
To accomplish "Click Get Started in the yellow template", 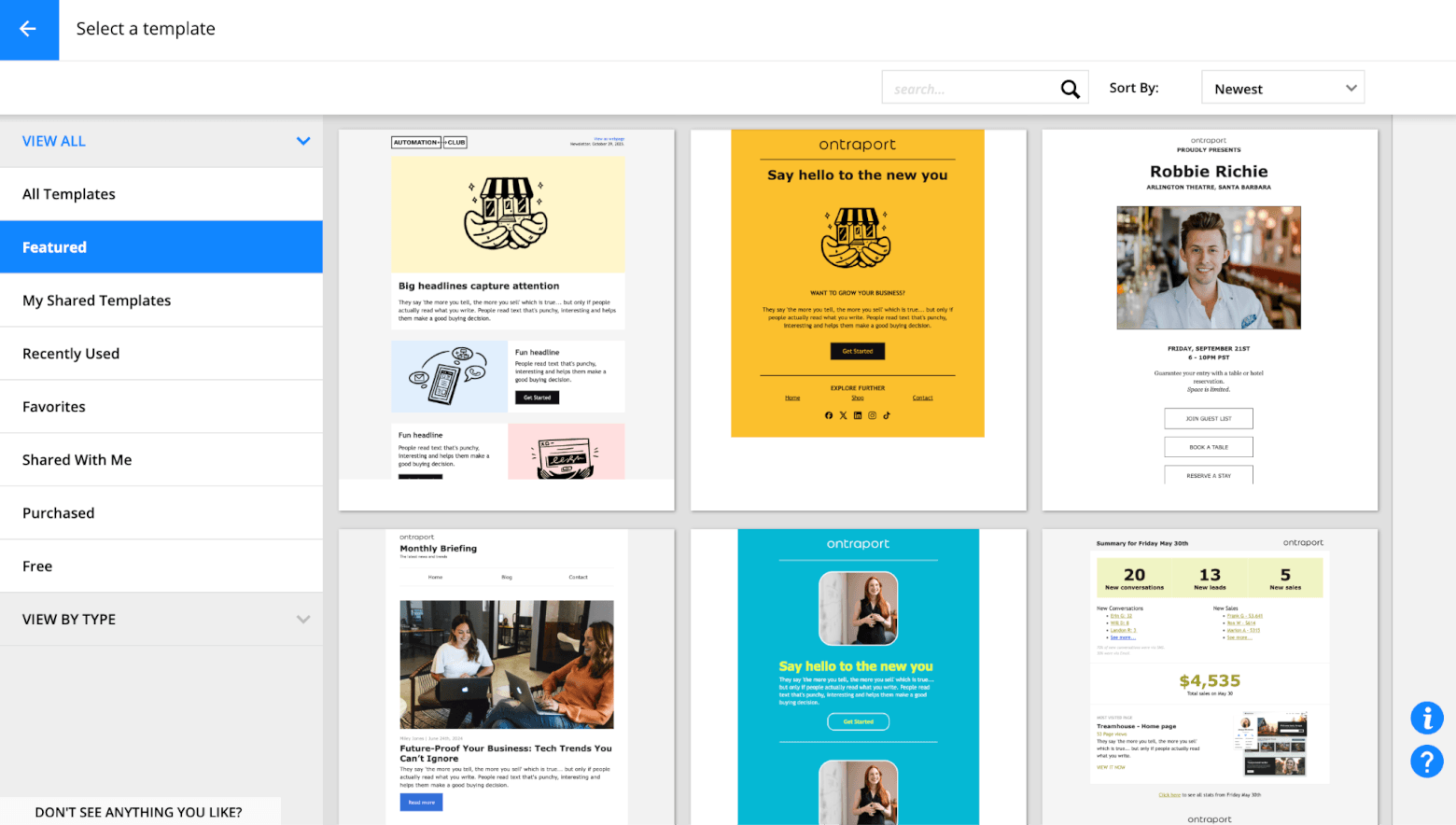I will 857,351.
